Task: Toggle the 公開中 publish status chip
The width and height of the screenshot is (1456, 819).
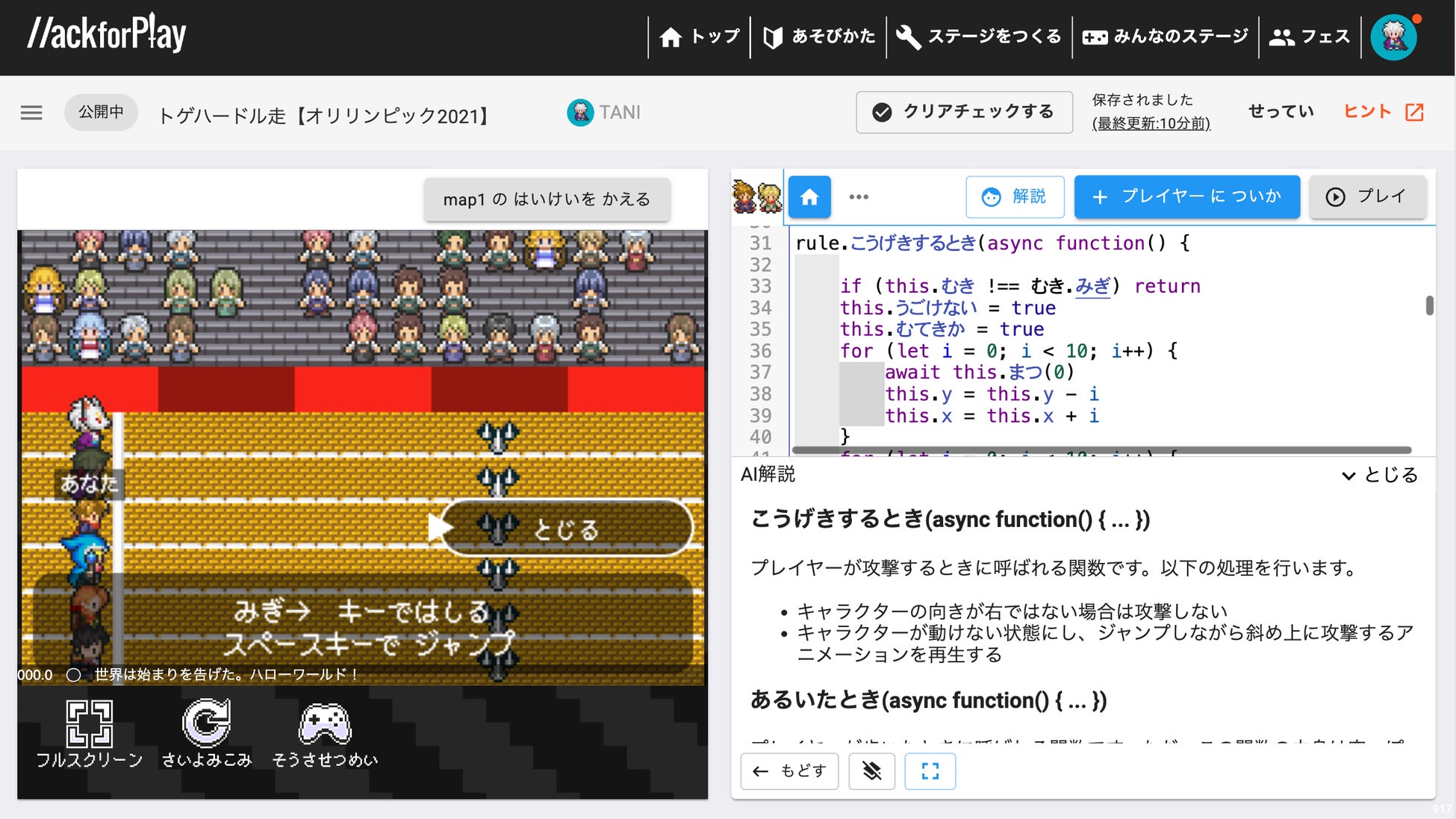Action: [101, 112]
